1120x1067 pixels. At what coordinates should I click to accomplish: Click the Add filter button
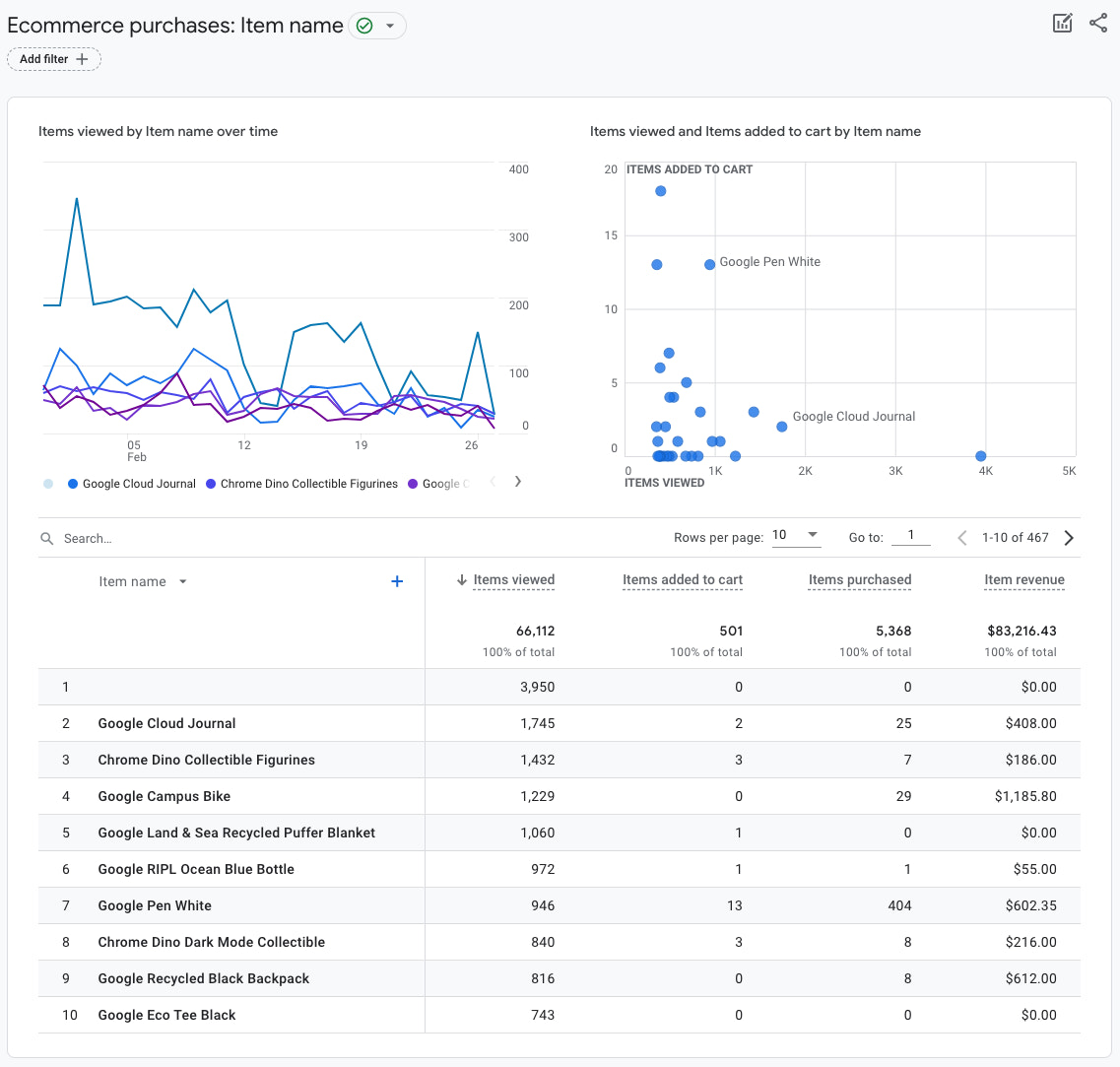coord(54,59)
